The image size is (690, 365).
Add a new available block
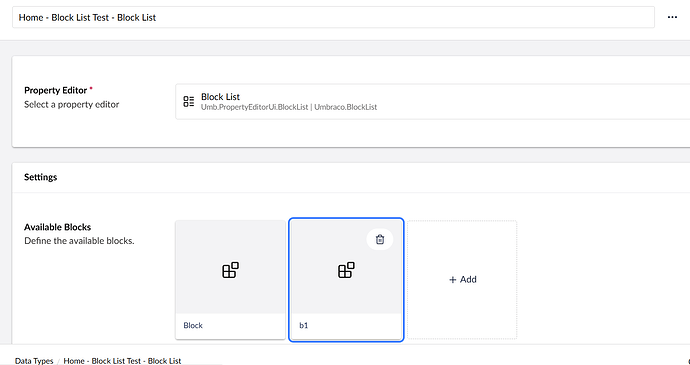coord(462,280)
